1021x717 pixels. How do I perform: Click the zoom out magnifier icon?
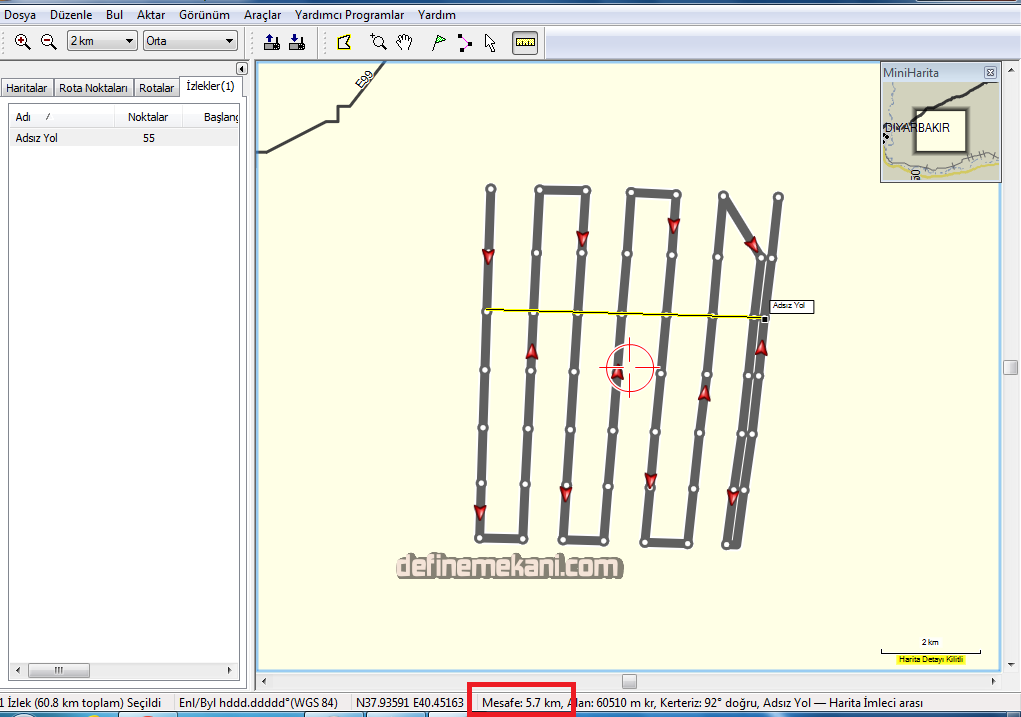coord(48,42)
